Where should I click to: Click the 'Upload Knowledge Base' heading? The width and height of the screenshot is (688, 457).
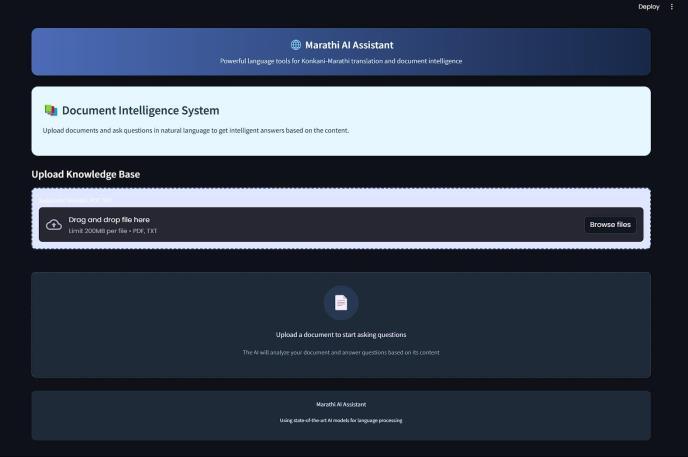click(x=86, y=174)
